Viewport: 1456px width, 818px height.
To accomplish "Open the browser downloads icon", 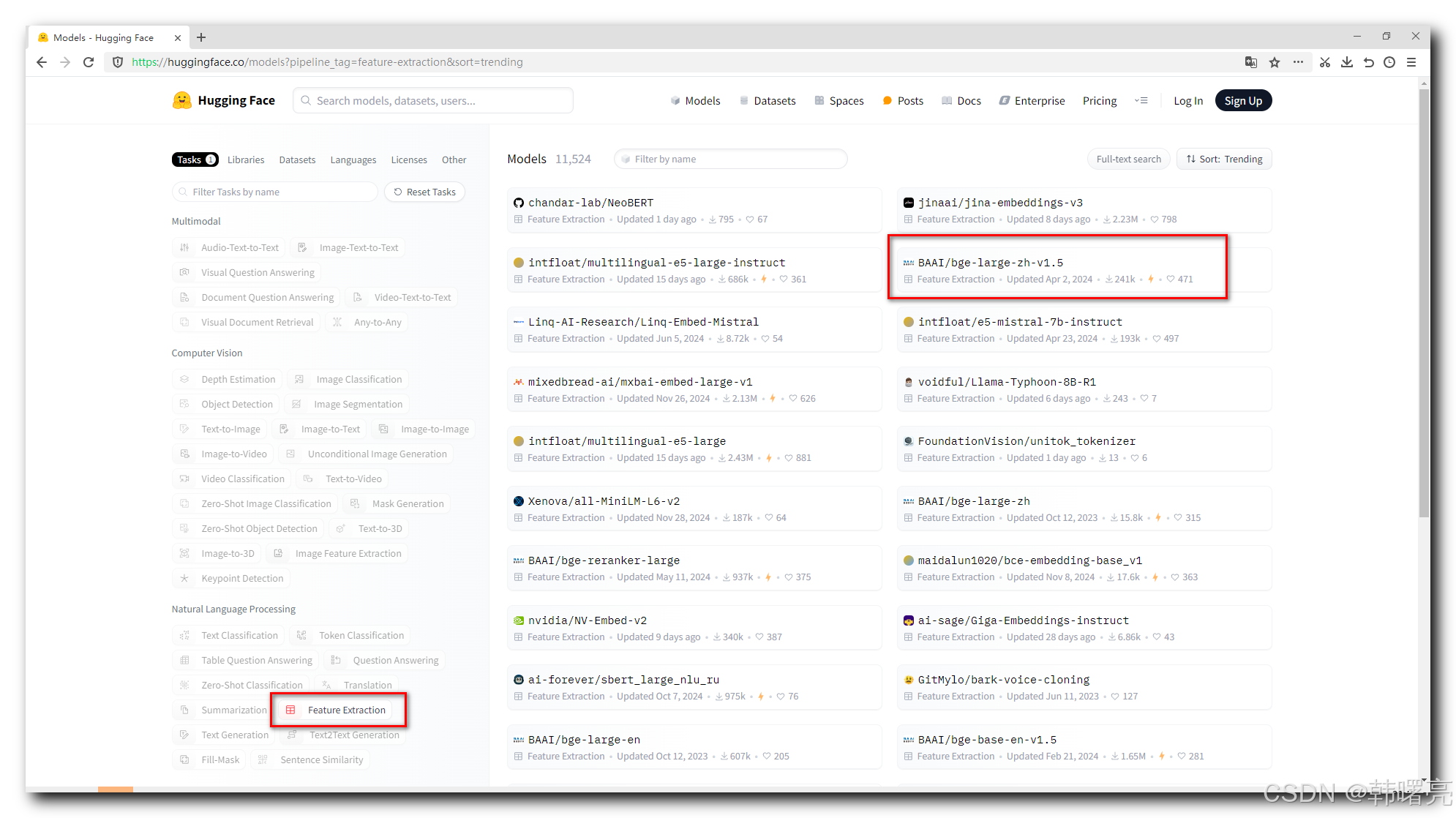I will 1346,62.
